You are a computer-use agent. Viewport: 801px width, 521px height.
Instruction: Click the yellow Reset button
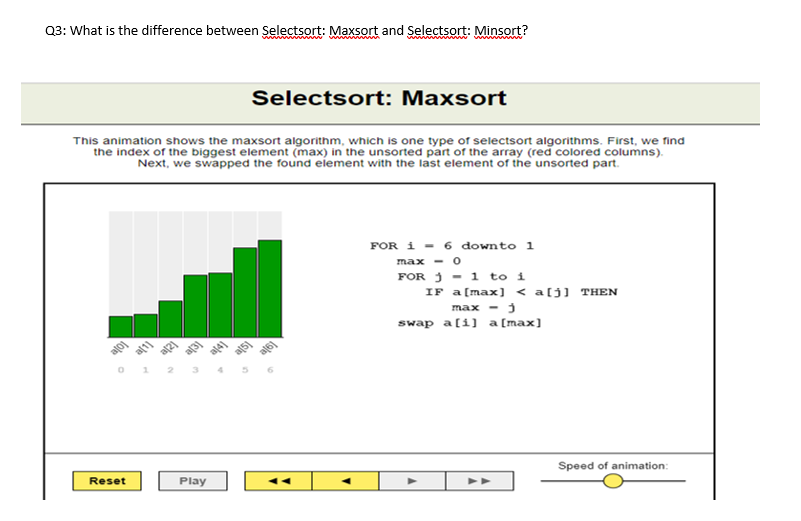(x=107, y=481)
